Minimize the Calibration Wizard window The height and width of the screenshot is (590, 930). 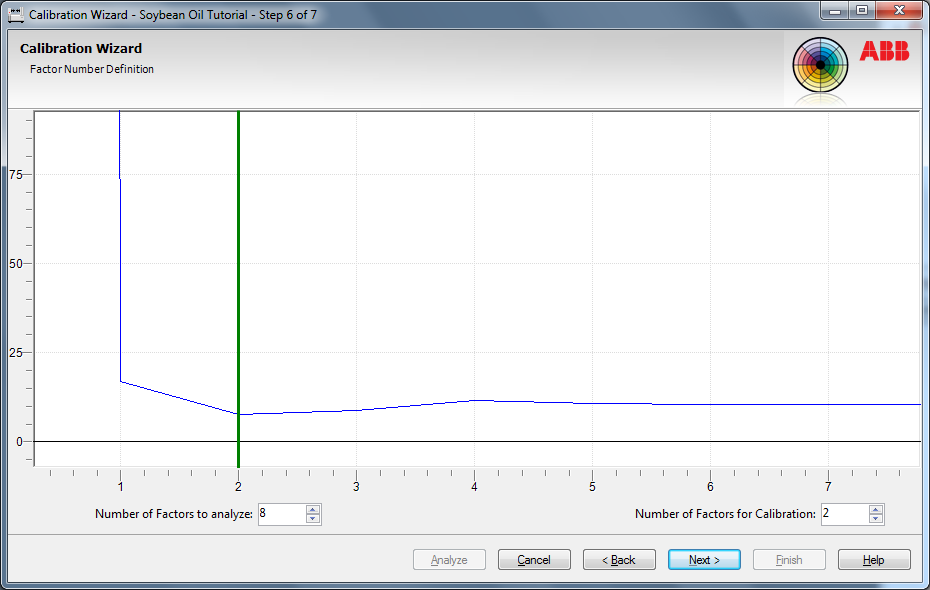point(835,10)
